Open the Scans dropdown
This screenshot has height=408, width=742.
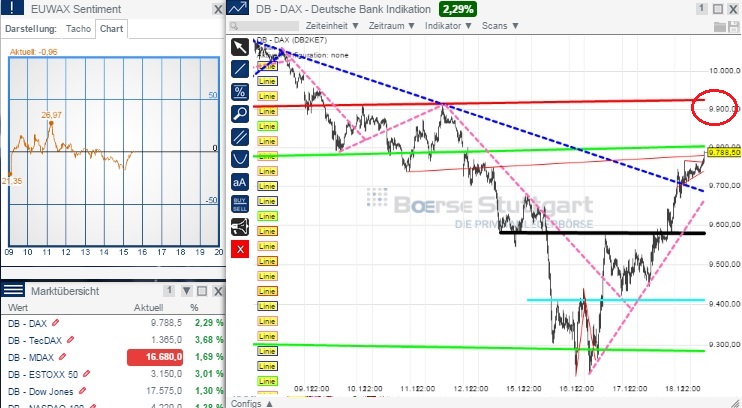coord(500,26)
